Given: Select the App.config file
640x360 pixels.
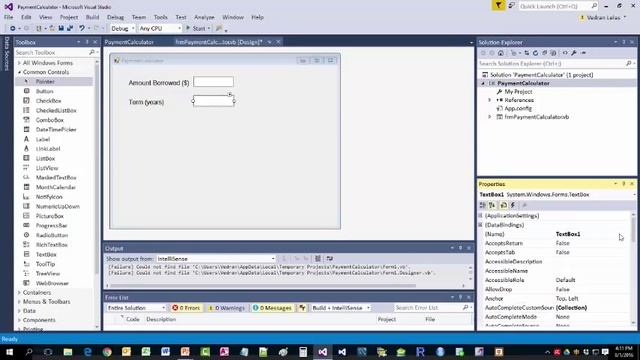Looking at the screenshot, I should pos(518,109).
